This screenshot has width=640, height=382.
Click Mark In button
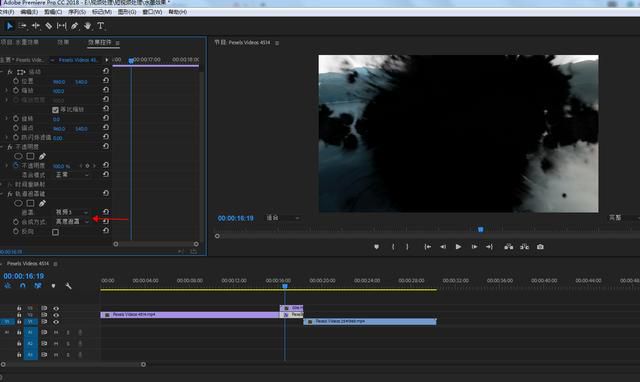393,247
